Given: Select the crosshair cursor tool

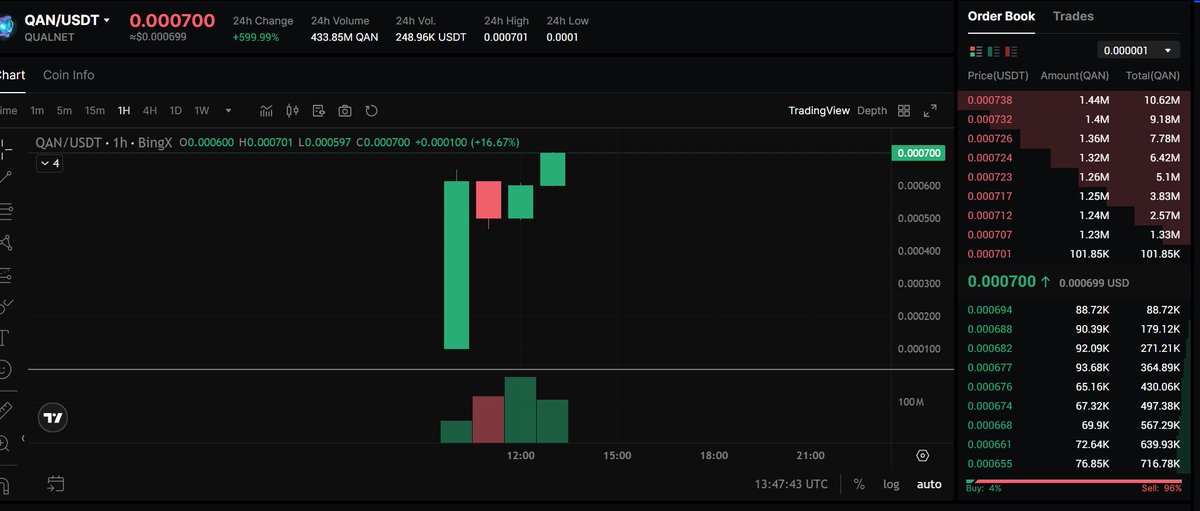Looking at the screenshot, I should (5, 147).
